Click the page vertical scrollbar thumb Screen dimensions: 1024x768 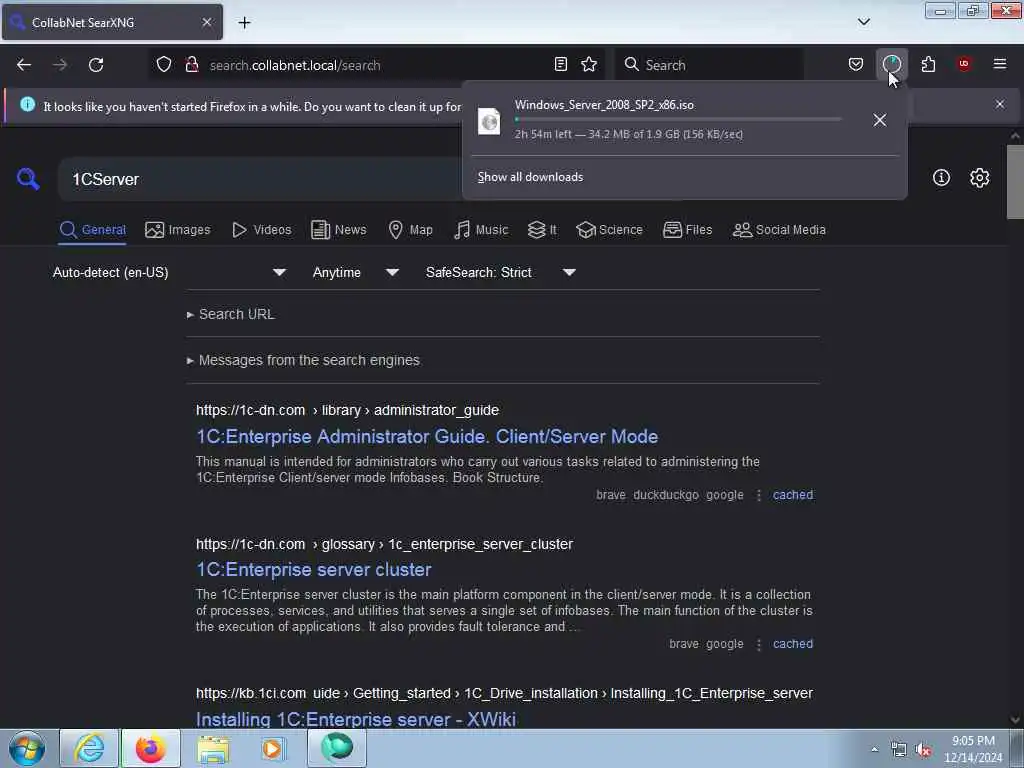click(x=1015, y=182)
